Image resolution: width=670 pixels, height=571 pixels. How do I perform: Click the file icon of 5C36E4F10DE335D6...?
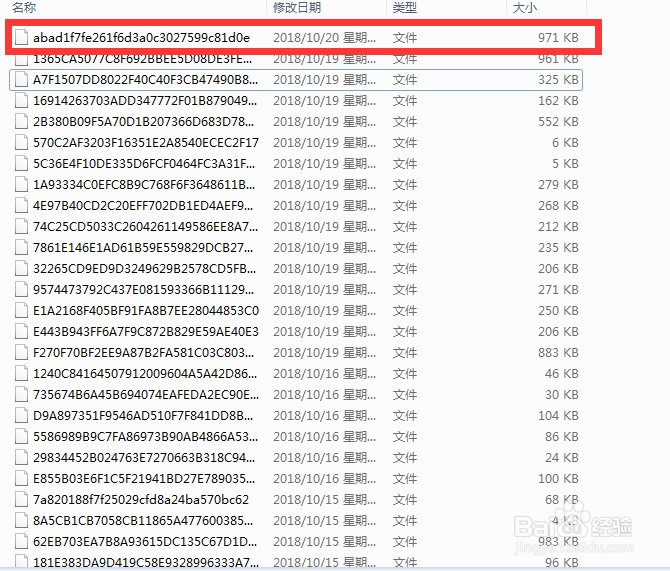(21, 164)
